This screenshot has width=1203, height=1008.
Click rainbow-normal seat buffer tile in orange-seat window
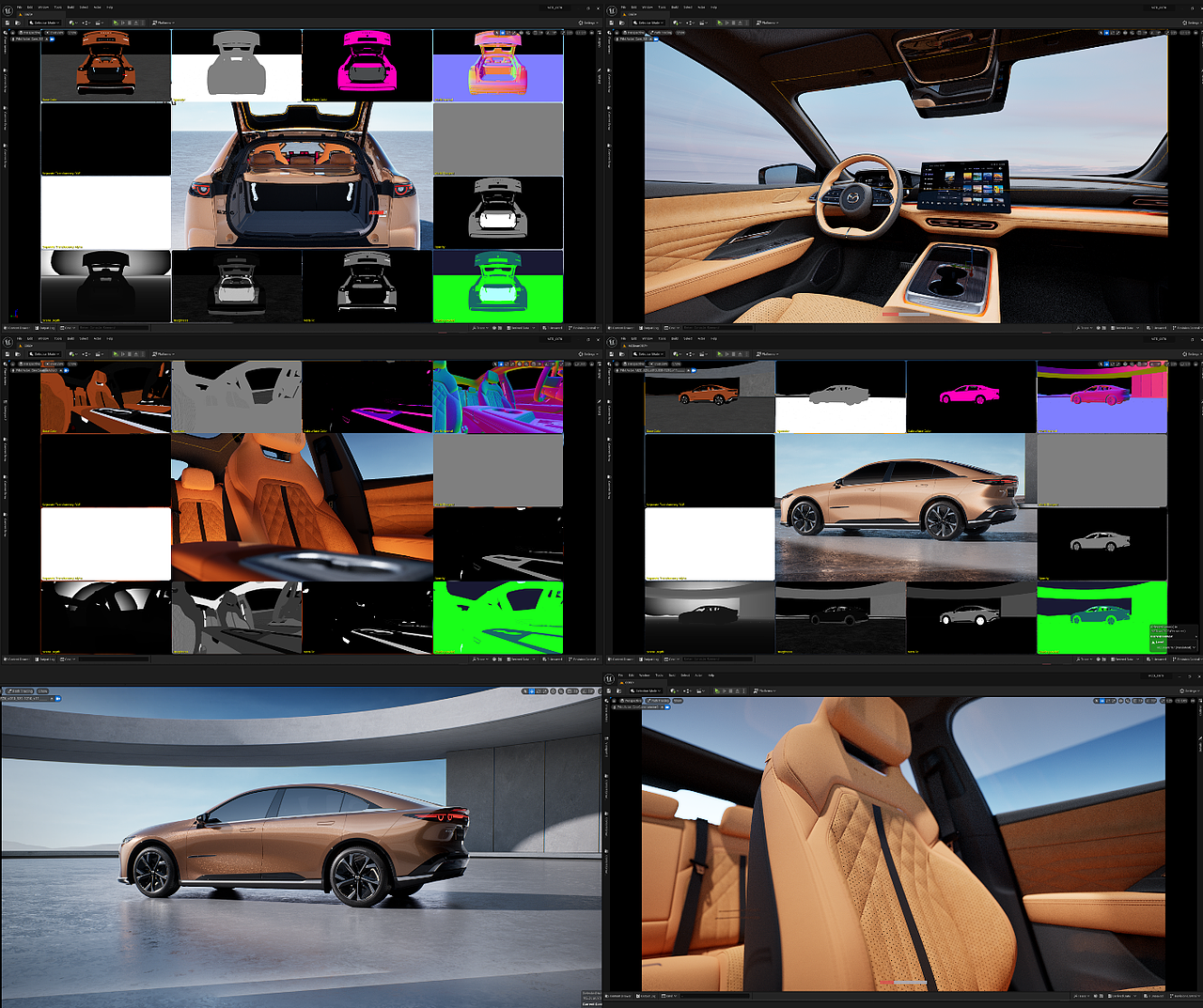coord(498,396)
